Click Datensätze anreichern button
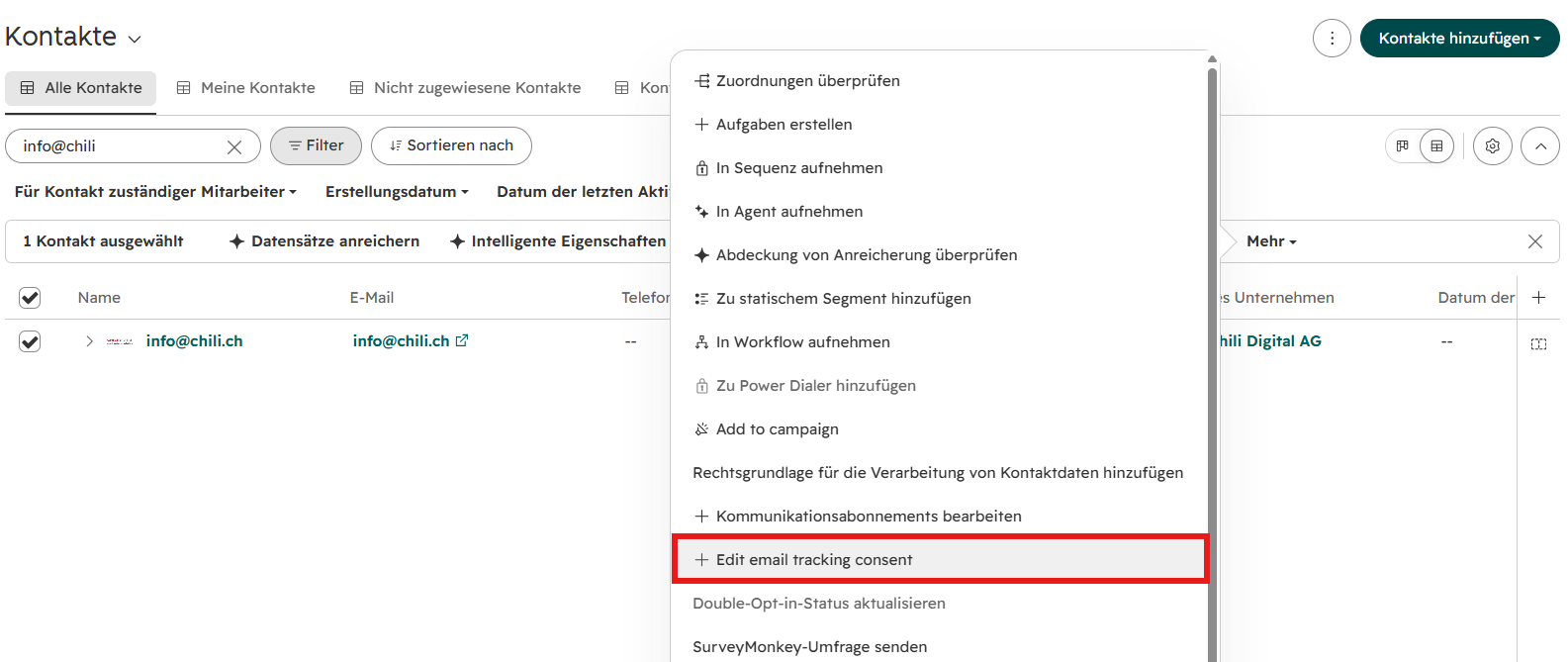Screen dimensions: 1568x662 click(324, 241)
